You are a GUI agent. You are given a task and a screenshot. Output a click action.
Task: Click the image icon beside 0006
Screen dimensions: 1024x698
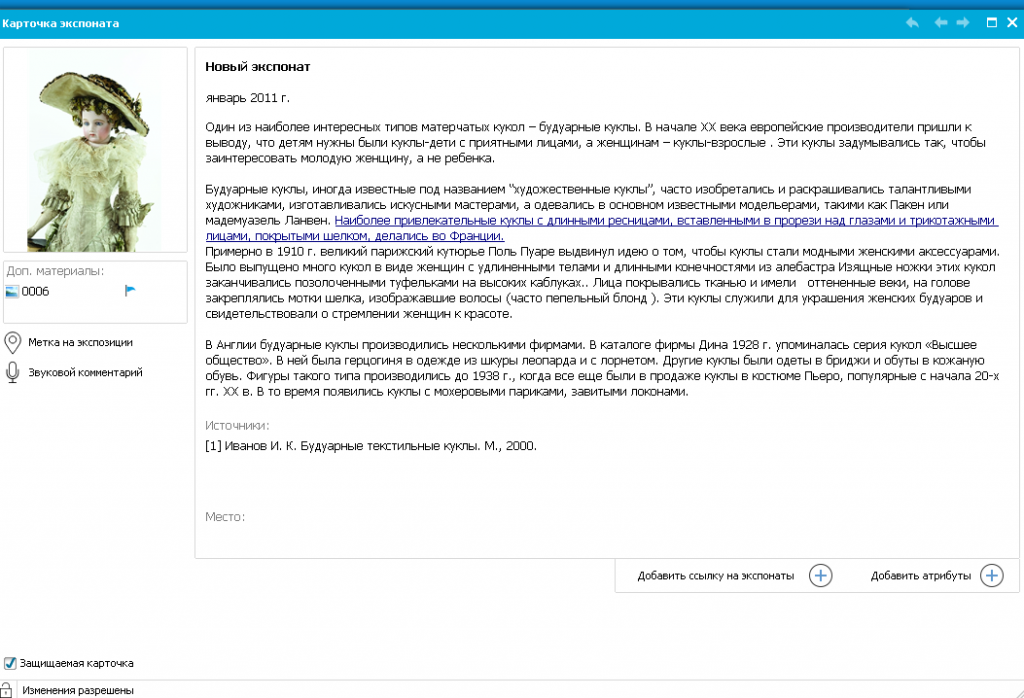[12, 292]
